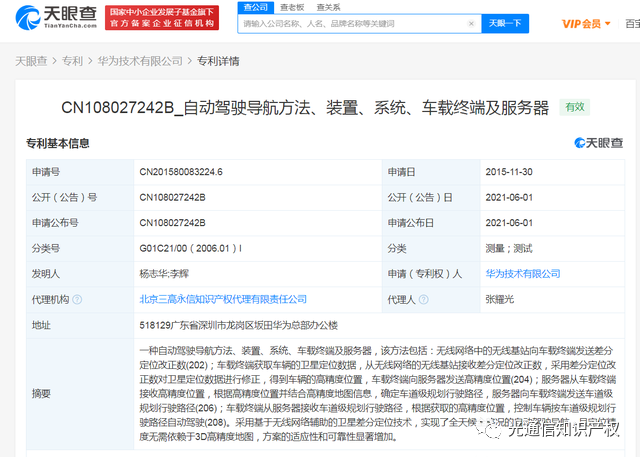Click the 专利详情 breadcrumb text
This screenshot has height=457, width=640.
point(218,61)
